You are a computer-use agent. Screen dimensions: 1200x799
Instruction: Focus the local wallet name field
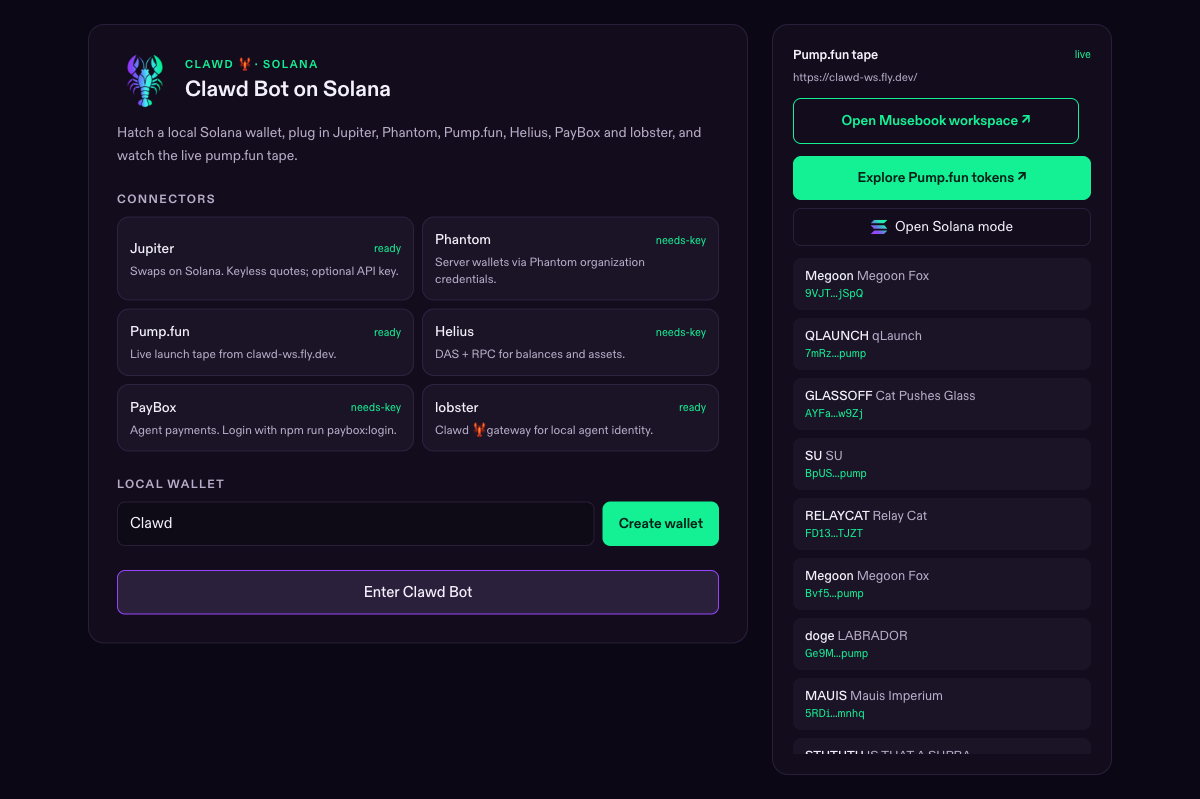click(x=356, y=524)
